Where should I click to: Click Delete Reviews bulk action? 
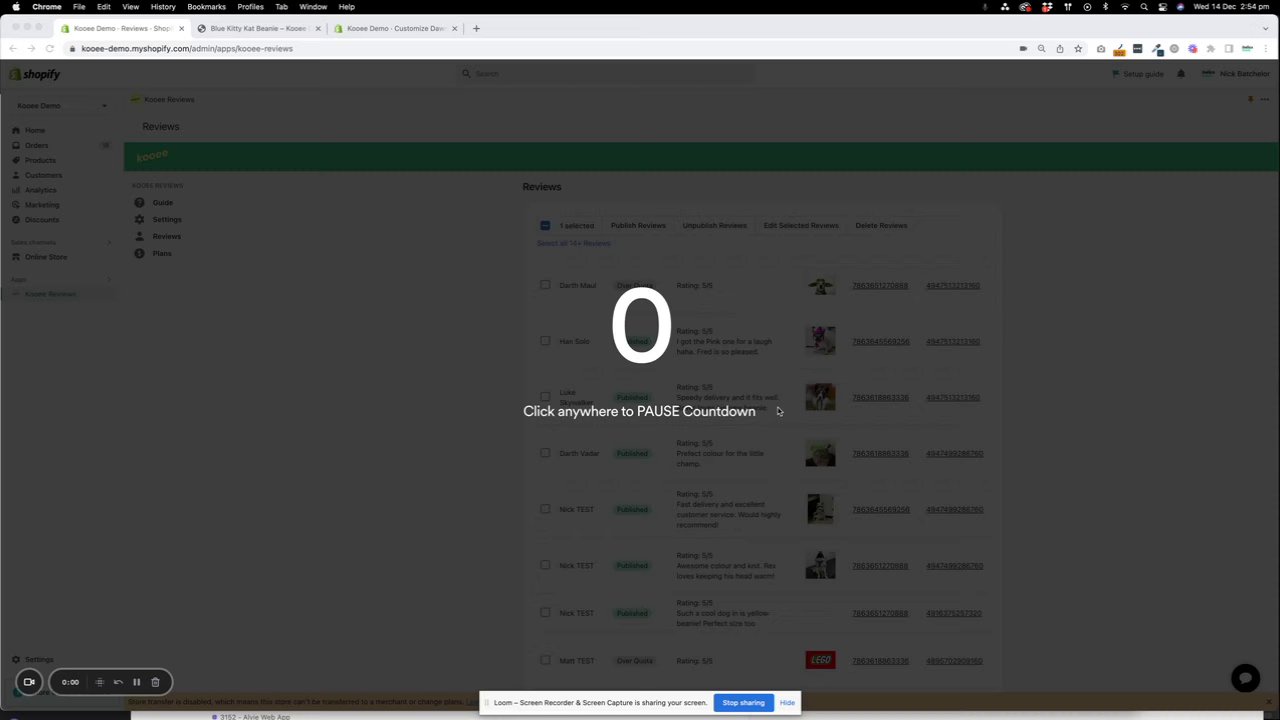point(881,226)
